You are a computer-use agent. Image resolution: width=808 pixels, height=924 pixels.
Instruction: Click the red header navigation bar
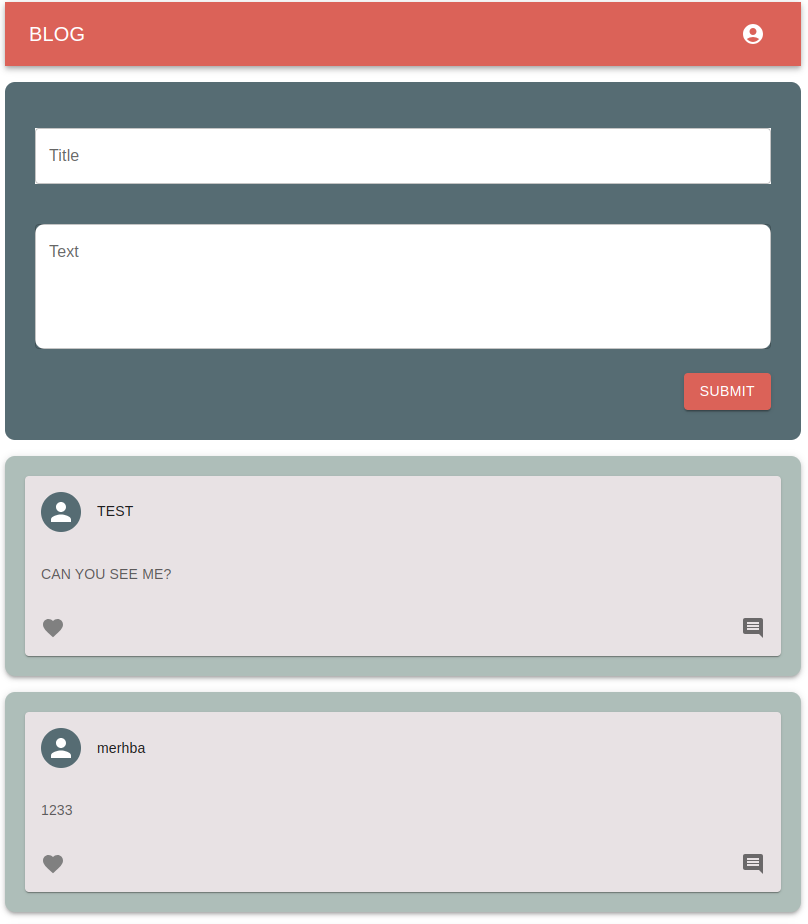[x=403, y=34]
